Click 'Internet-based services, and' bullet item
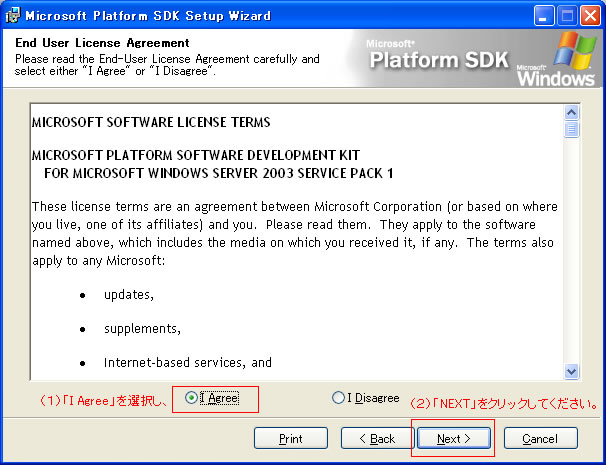Viewport: 606px width, 465px height. pos(188,363)
